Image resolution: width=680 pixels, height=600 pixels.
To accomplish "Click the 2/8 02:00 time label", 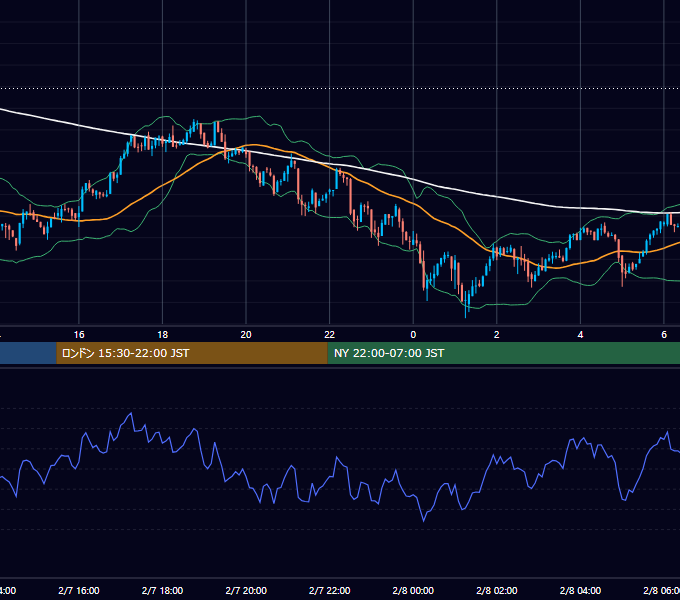I will [497, 590].
